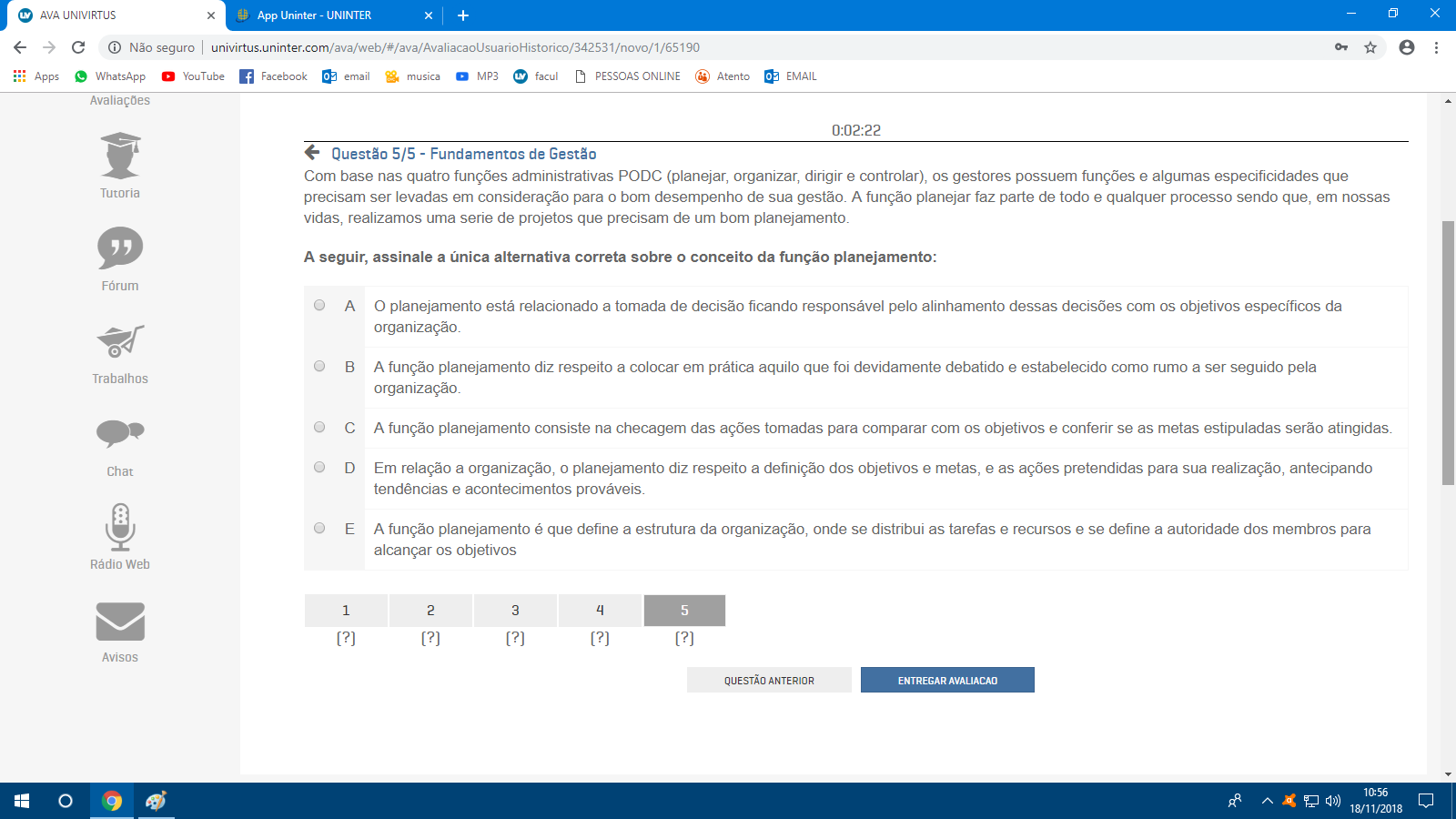Open Chrome's three-dot menu

click(1436, 47)
